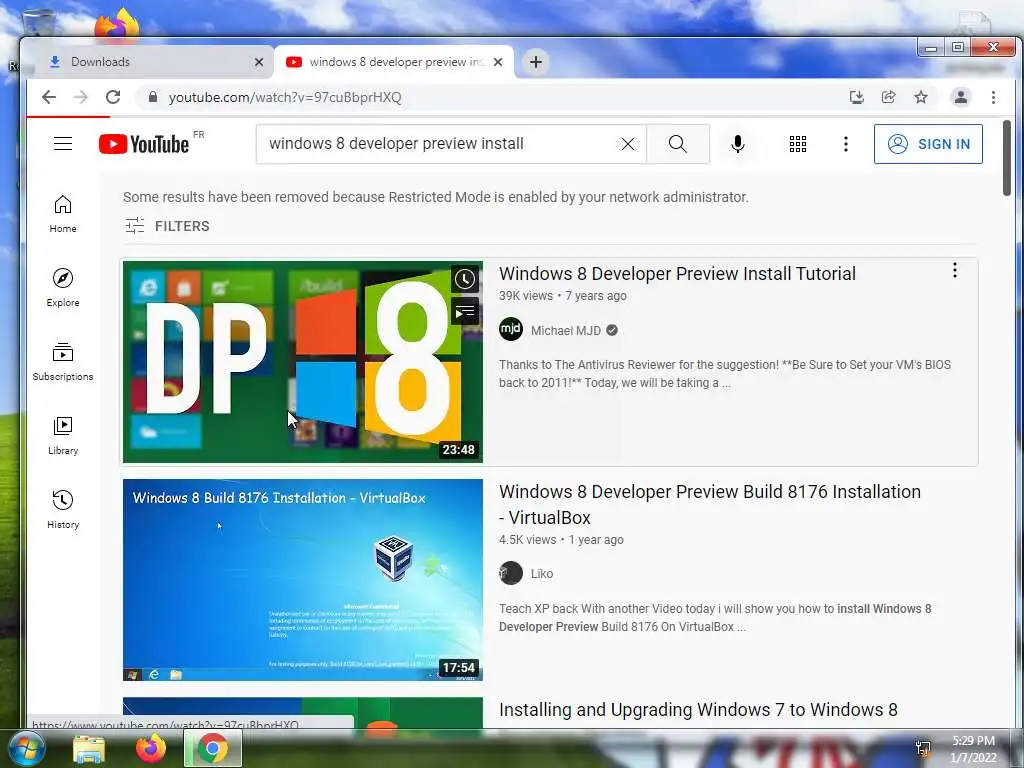Start voice search with microphone icon
This screenshot has width=1024, height=768.
coord(738,144)
